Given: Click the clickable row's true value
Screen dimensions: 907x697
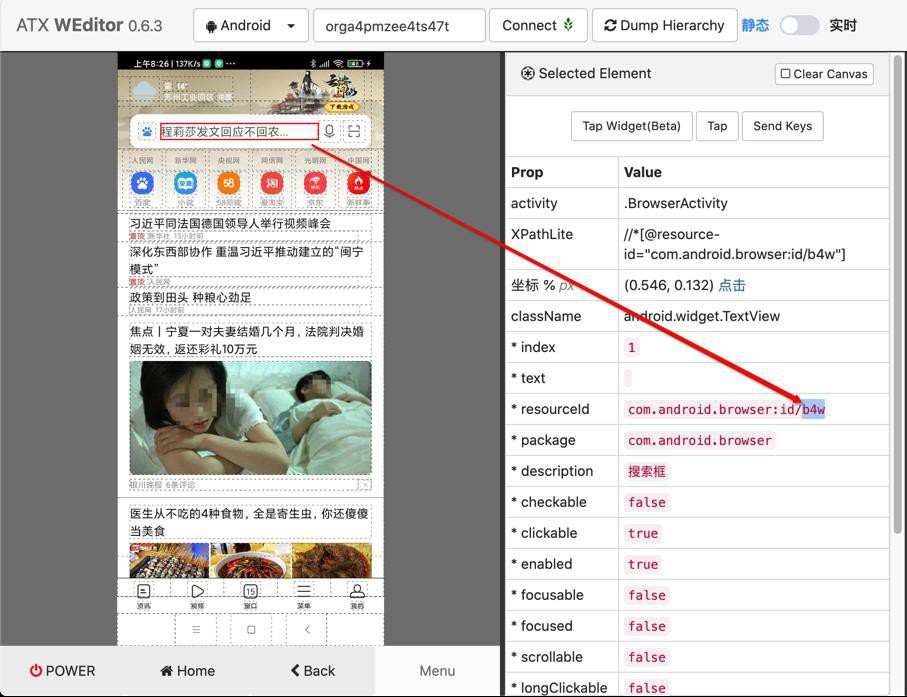Looking at the screenshot, I should (x=643, y=533).
